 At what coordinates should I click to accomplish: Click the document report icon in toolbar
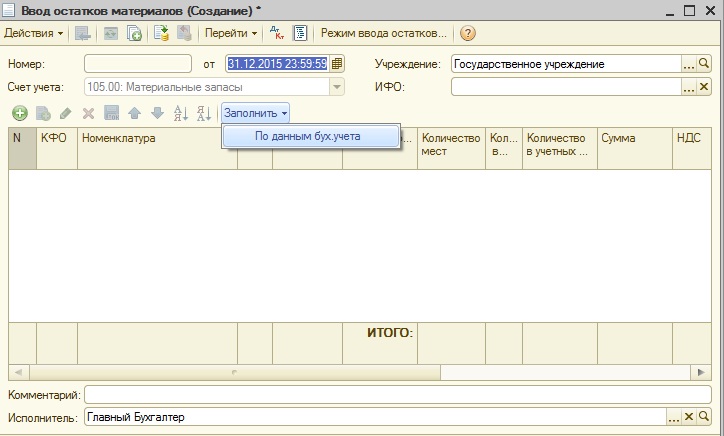[299, 33]
